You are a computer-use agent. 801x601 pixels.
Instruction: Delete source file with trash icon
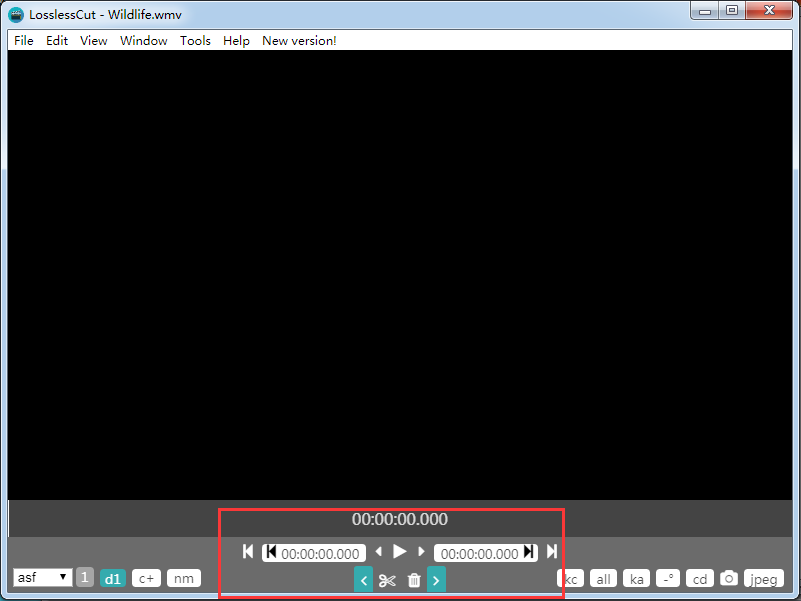pos(414,580)
